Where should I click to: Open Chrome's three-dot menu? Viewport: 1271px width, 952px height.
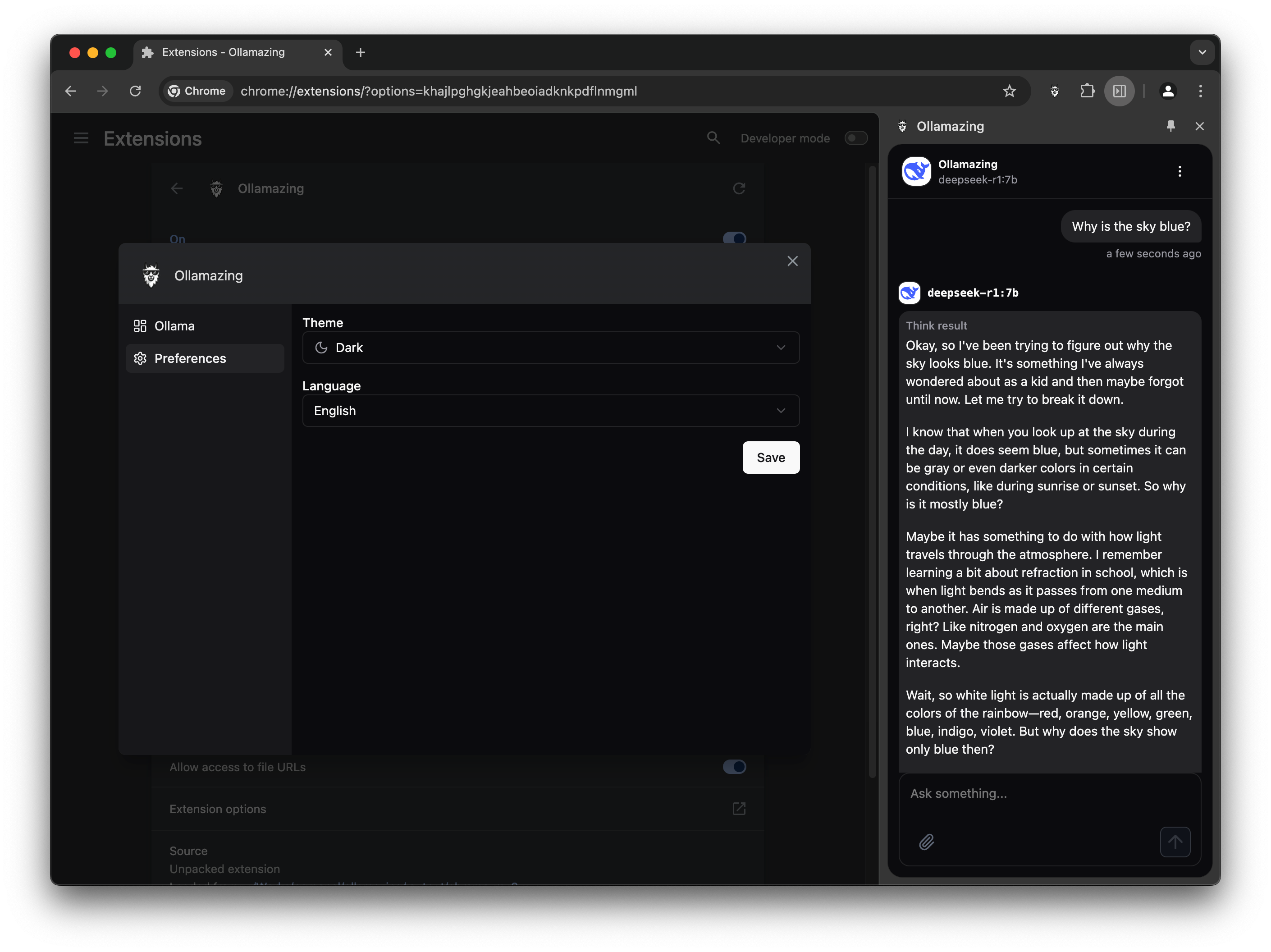(x=1200, y=91)
